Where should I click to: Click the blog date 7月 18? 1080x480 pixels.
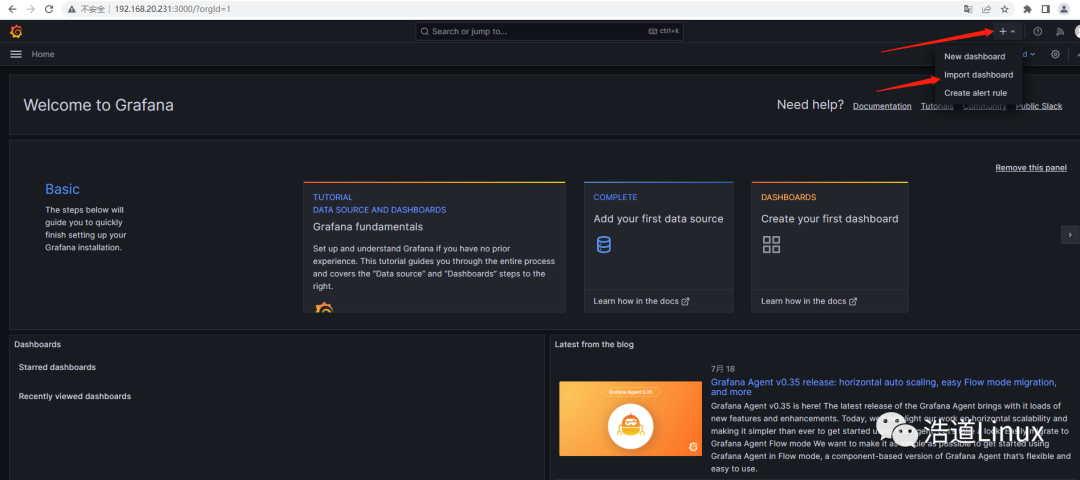[723, 369]
